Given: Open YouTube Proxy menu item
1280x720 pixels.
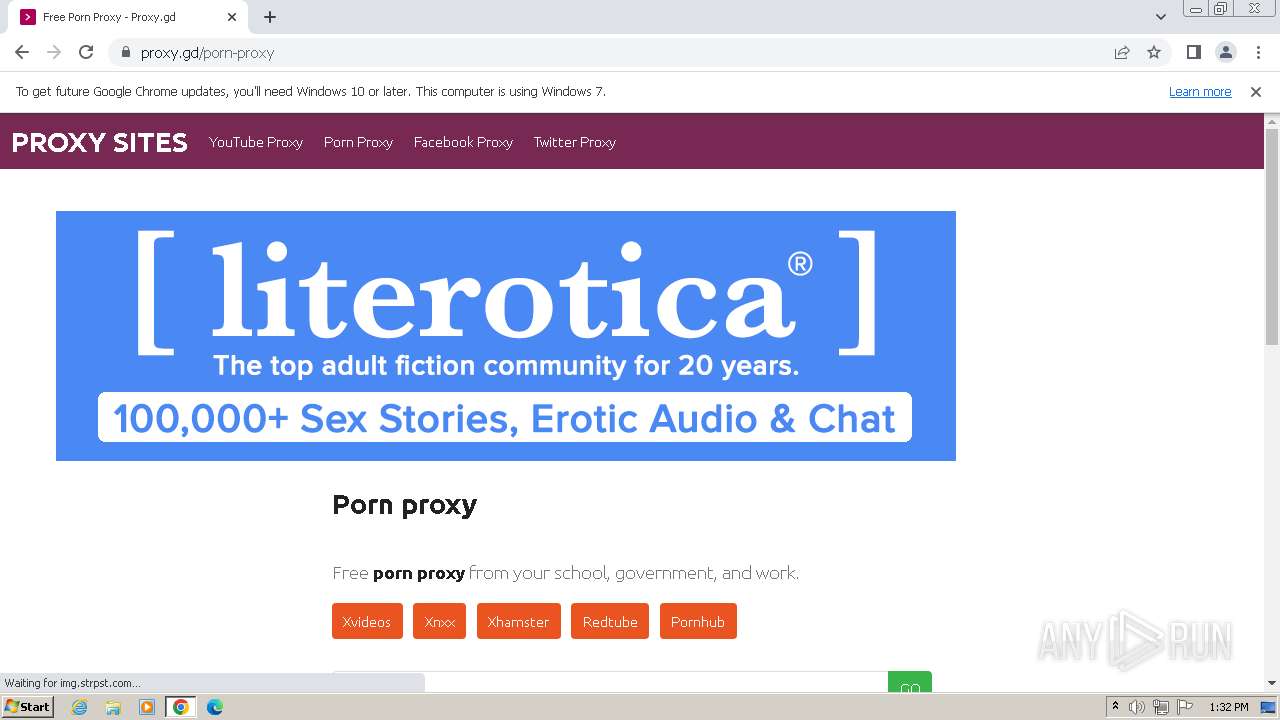Looking at the screenshot, I should pos(256,142).
